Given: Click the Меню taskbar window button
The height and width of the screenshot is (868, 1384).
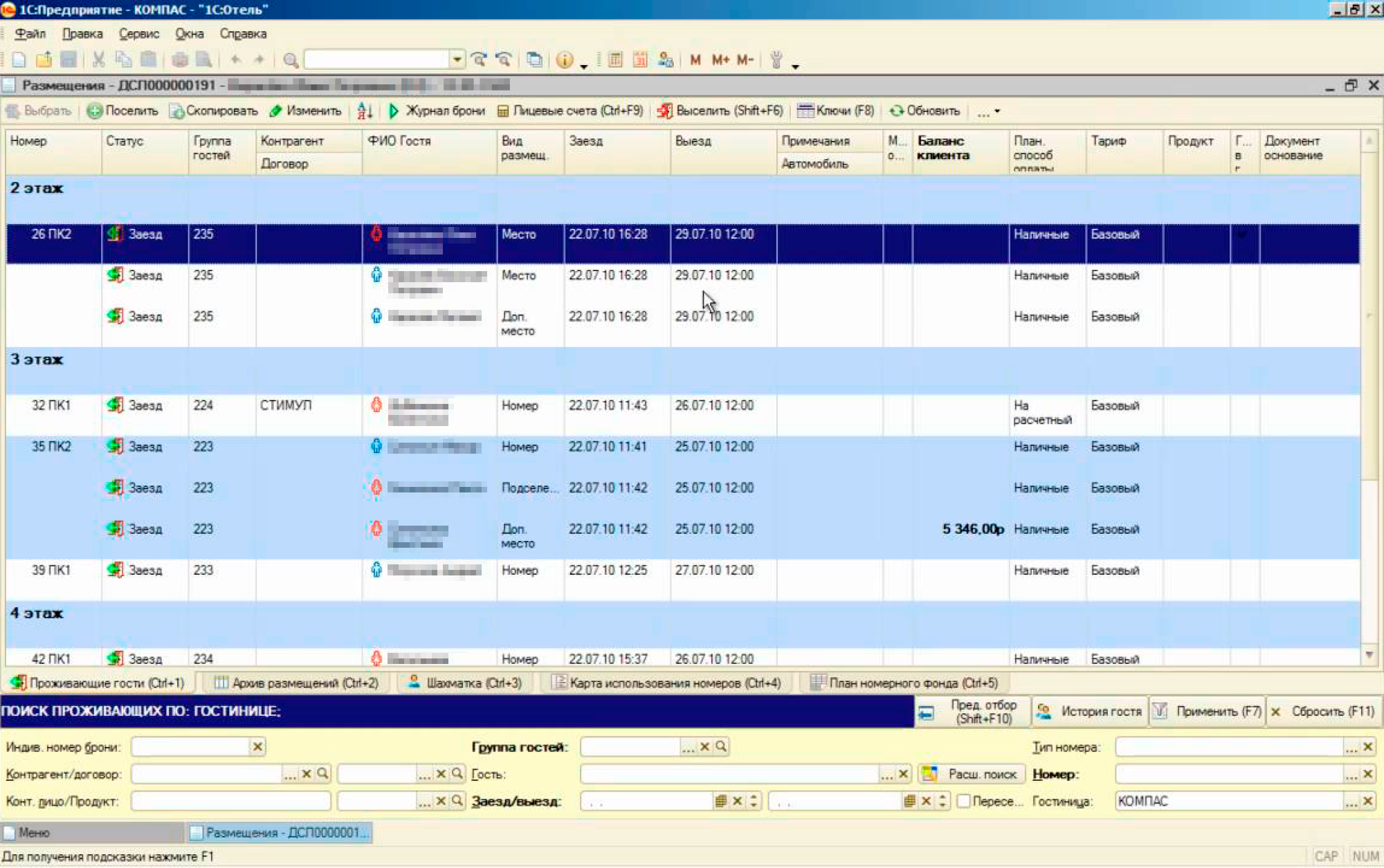Looking at the screenshot, I should [93, 833].
